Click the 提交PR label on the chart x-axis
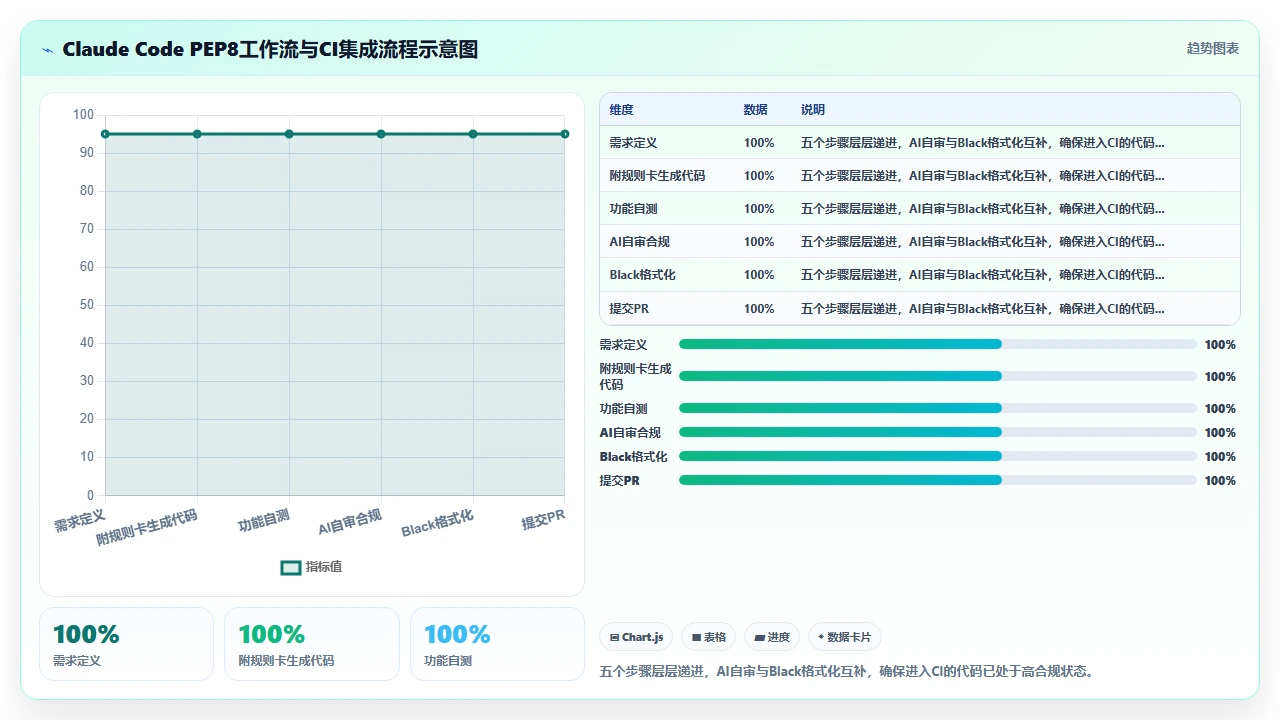The width and height of the screenshot is (1280, 720). tap(543, 519)
